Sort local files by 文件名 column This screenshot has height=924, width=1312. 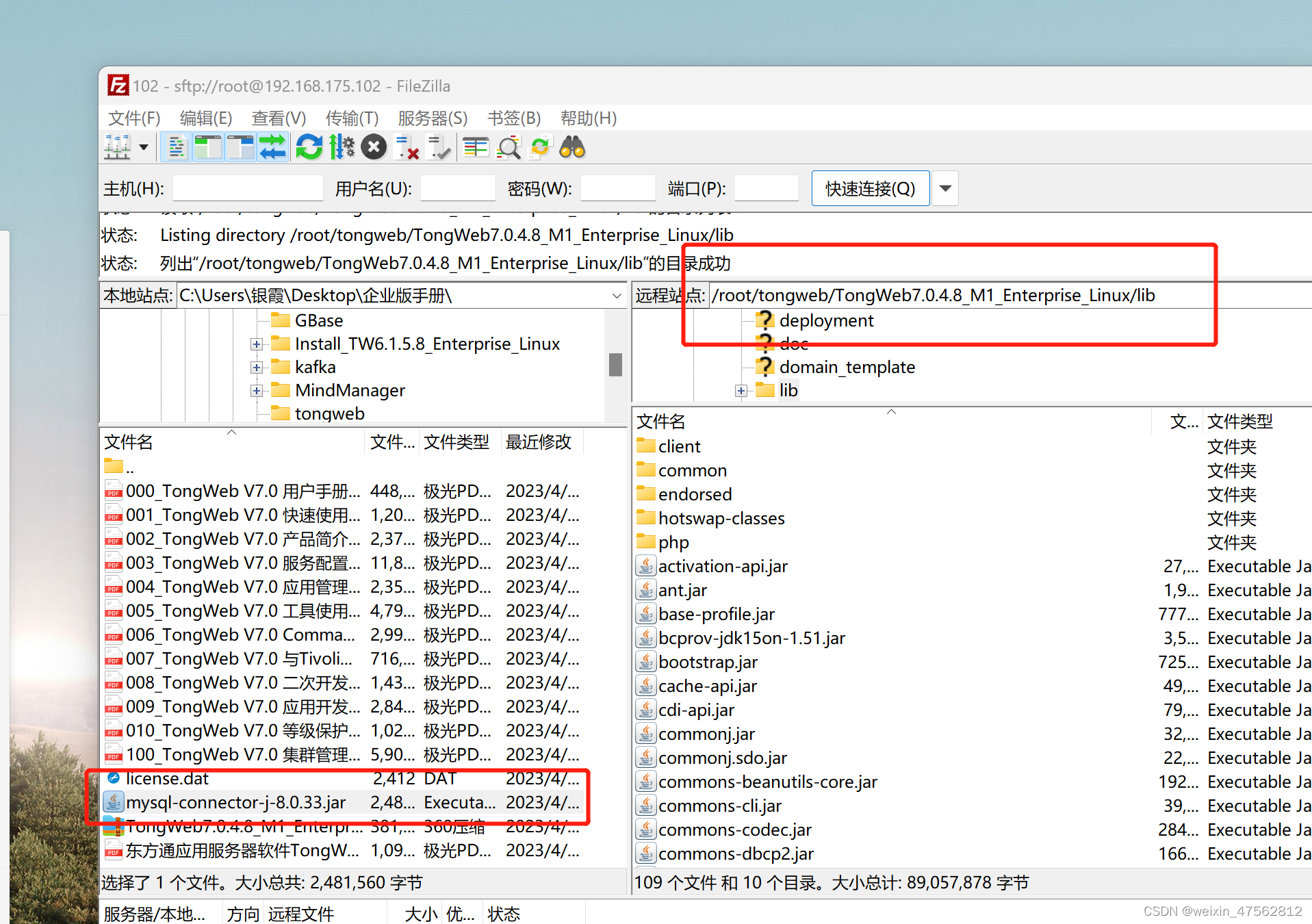pos(232,442)
